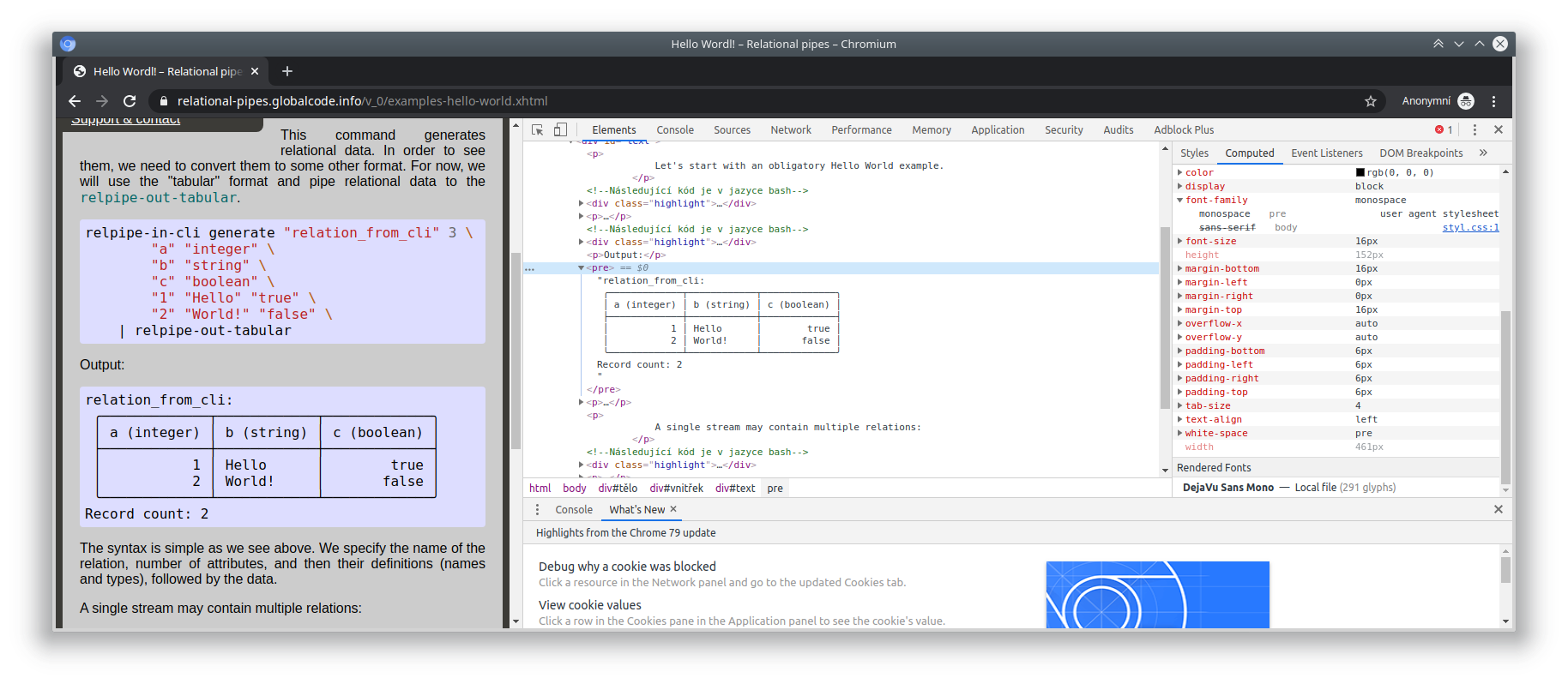Viewport: 1568px width, 684px height.
Task: Click the red error count indicator
Action: click(x=1444, y=130)
